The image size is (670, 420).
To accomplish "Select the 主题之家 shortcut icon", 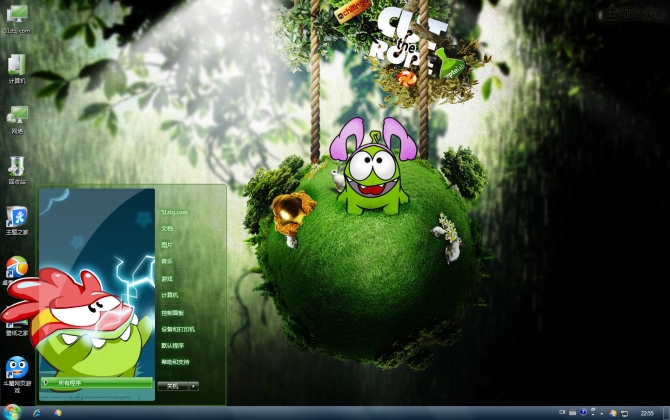I will 17,220.
